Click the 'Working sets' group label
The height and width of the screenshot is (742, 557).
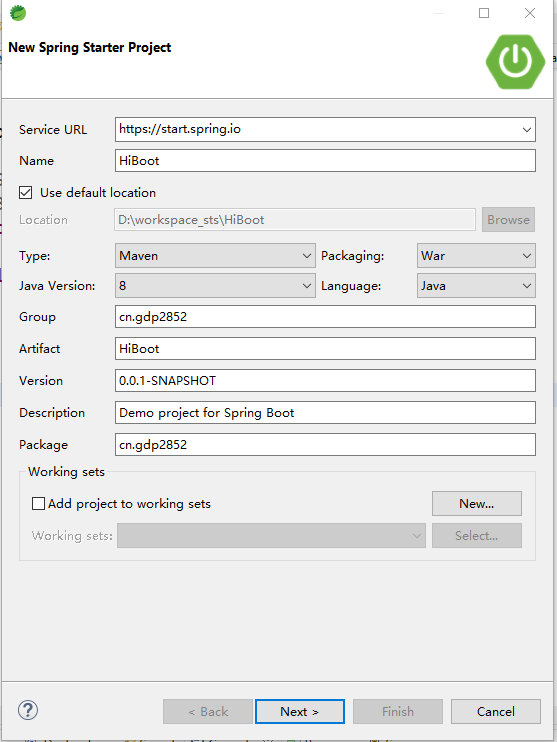[66, 472]
